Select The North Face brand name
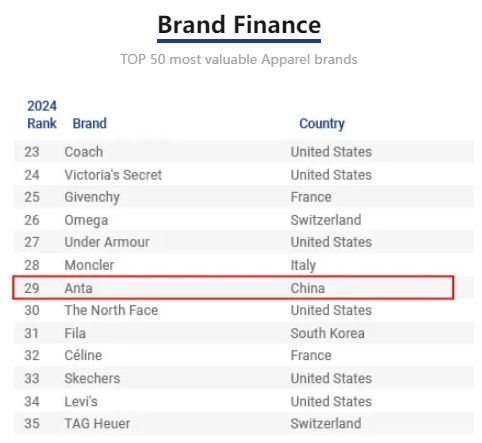 coord(111,310)
